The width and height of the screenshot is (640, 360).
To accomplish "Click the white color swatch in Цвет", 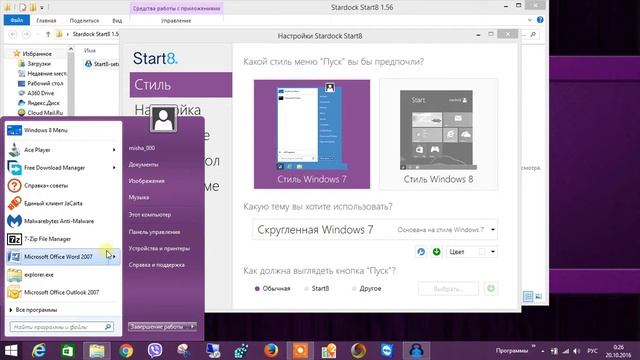I will click(x=482, y=252).
